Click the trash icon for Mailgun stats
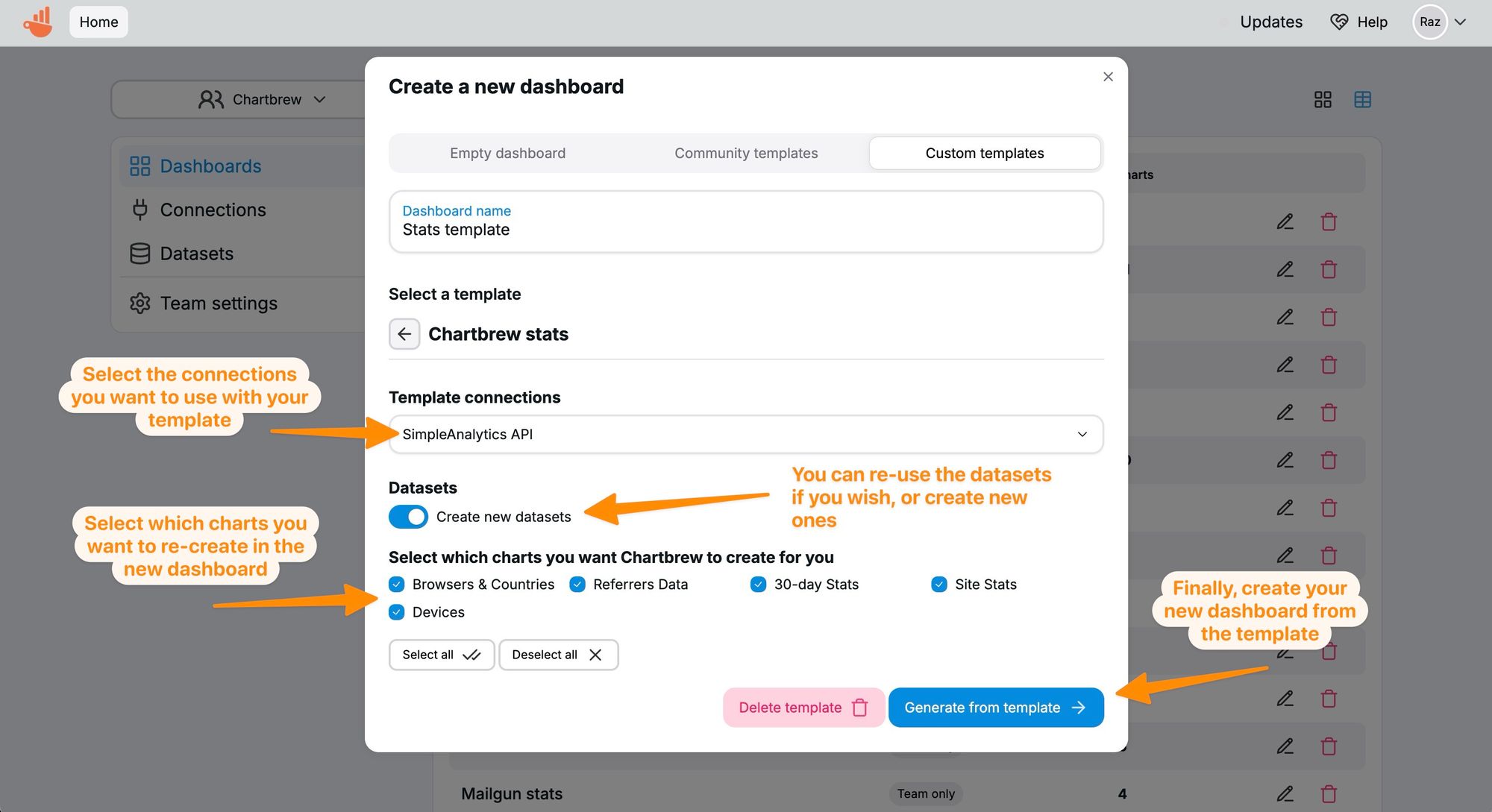The width and height of the screenshot is (1492, 812). tap(1329, 793)
